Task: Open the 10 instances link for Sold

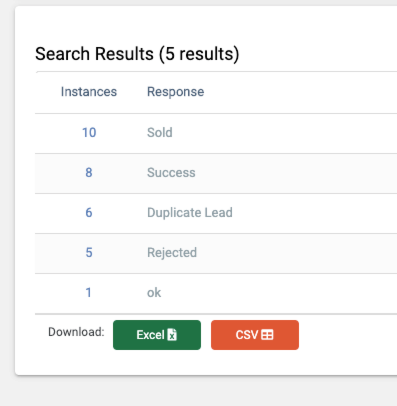Action: (89, 133)
